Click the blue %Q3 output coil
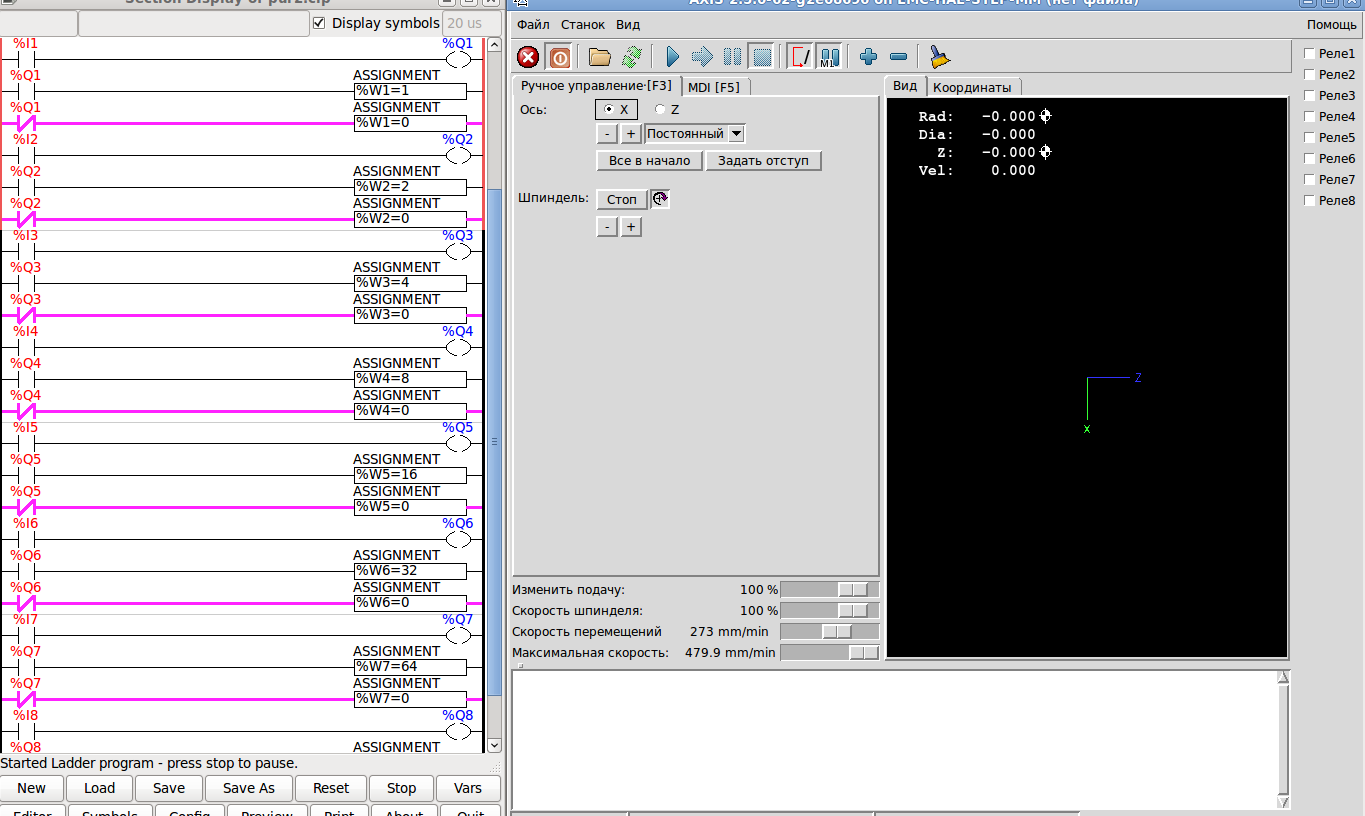 [x=458, y=251]
